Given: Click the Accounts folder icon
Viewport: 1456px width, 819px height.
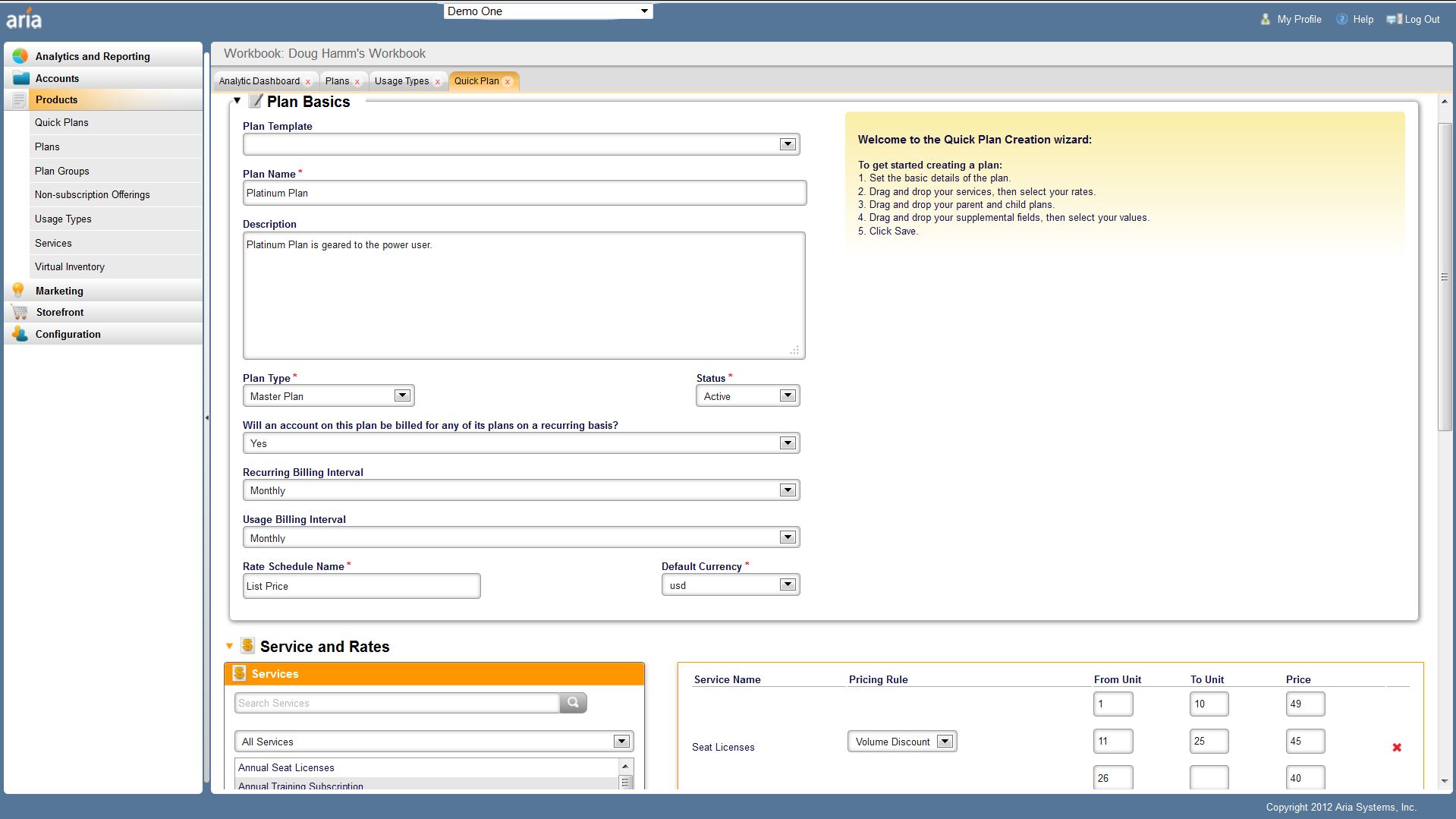Looking at the screenshot, I should click(x=21, y=78).
